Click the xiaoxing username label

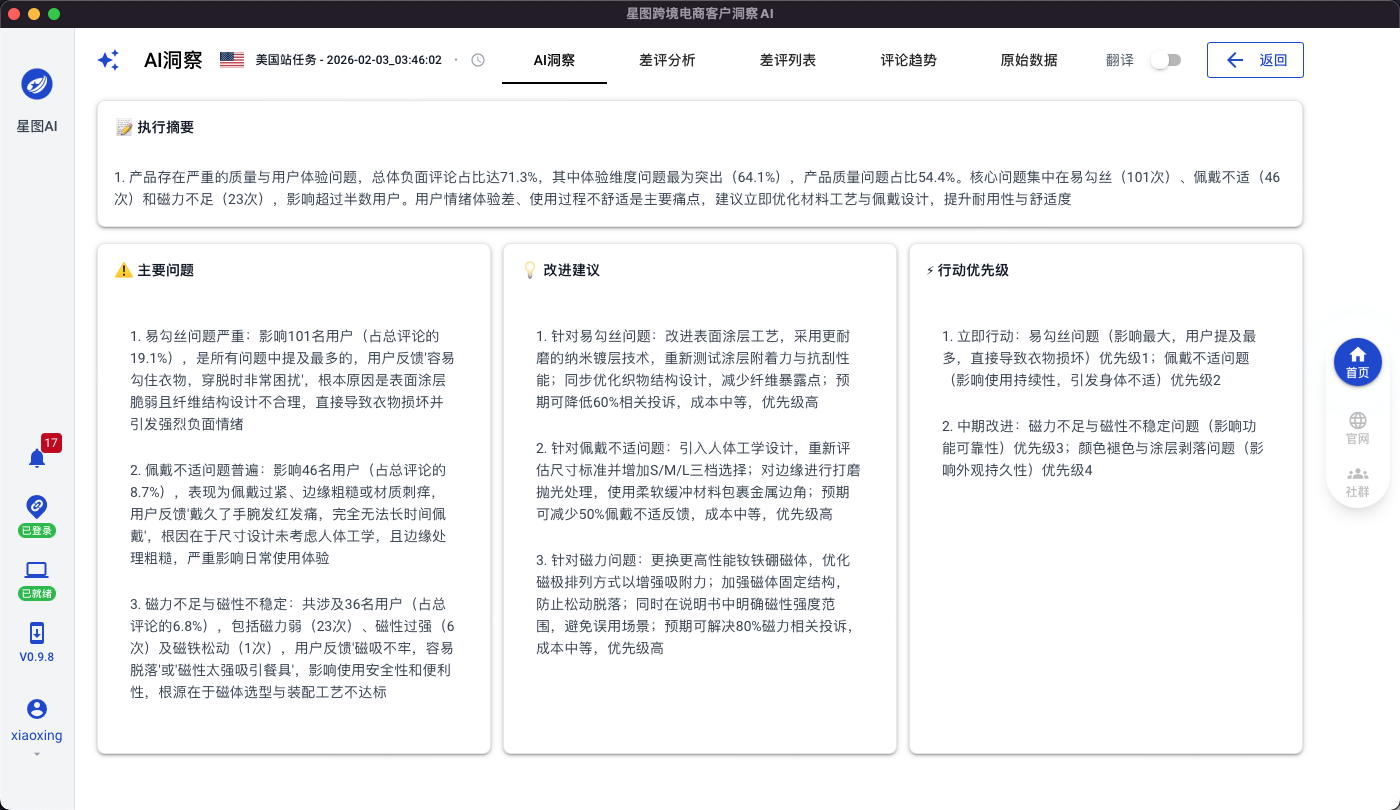click(x=37, y=735)
